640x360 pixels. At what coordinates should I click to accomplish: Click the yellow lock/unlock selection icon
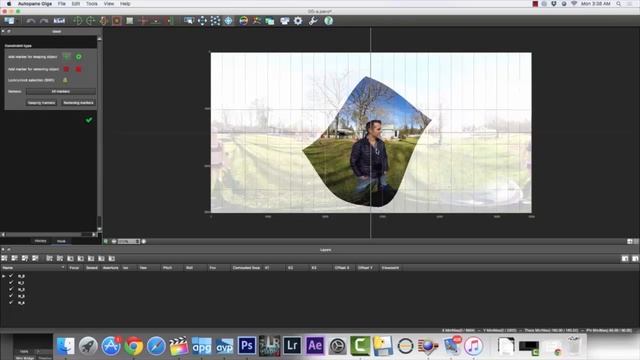point(65,80)
